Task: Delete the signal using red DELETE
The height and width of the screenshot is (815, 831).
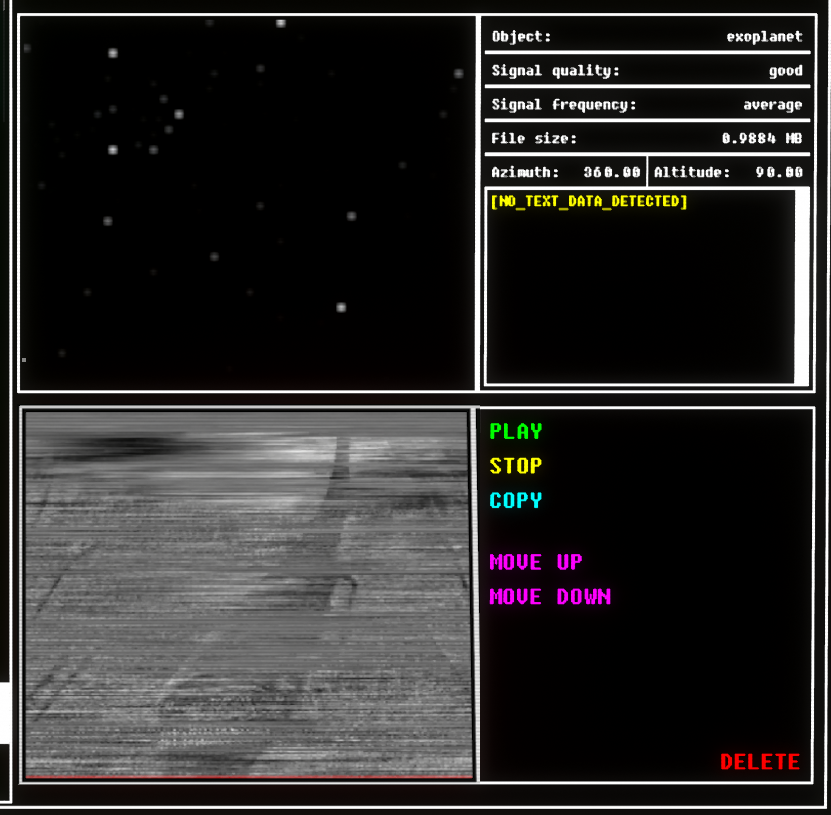Action: pyautogui.click(x=759, y=762)
